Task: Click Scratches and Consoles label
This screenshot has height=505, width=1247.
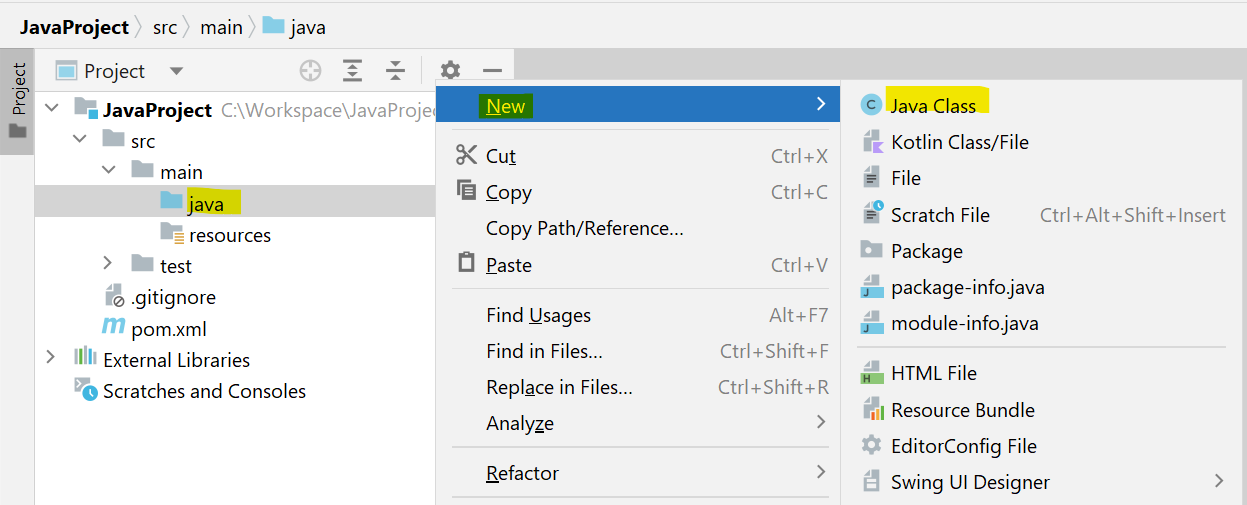Action: pyautogui.click(x=204, y=391)
